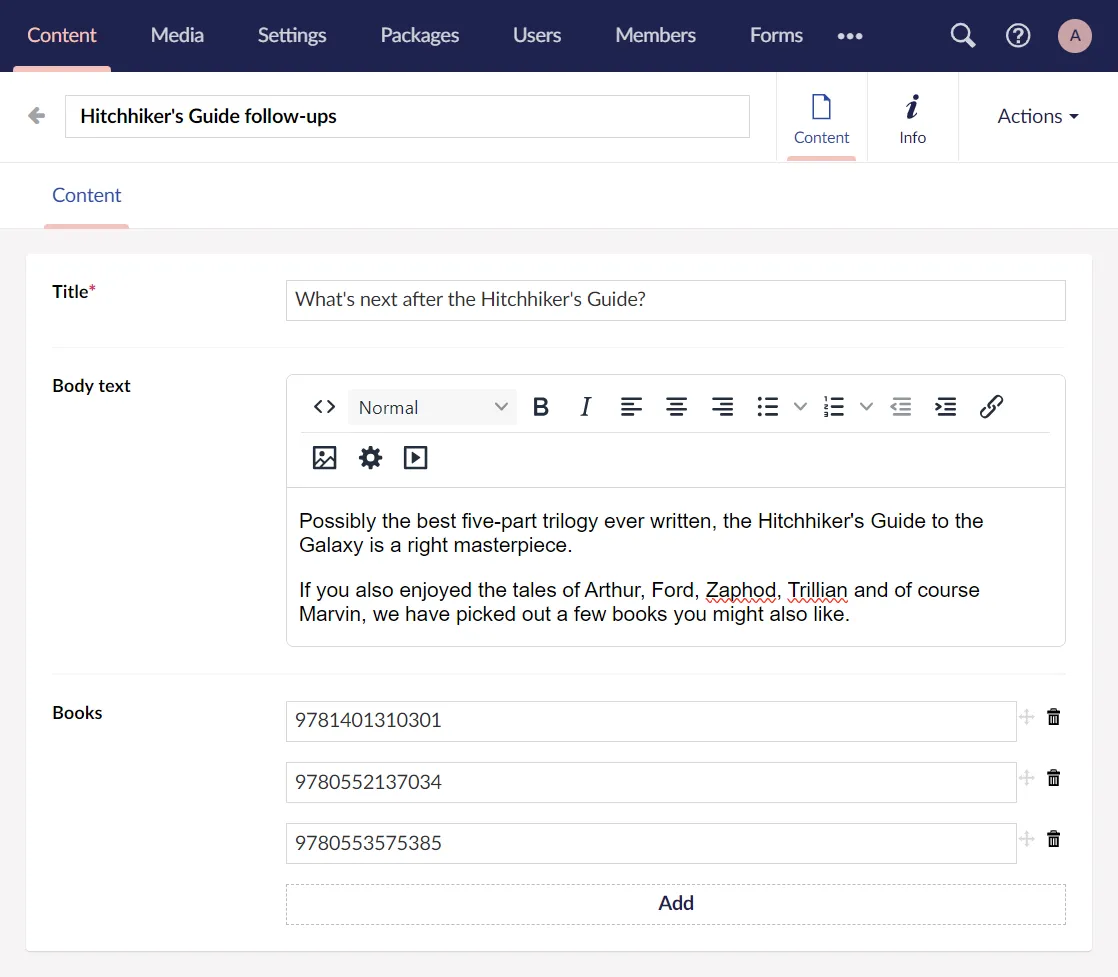Open the media picker image icon
The height and width of the screenshot is (977, 1118).
point(324,458)
